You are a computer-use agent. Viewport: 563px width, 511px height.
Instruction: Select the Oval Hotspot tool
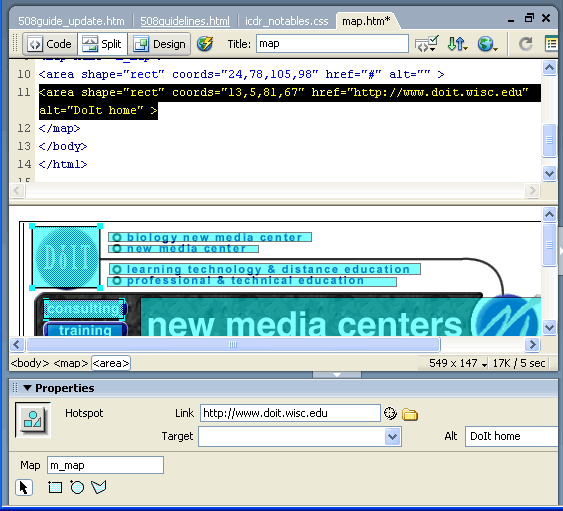pyautogui.click(x=77, y=487)
